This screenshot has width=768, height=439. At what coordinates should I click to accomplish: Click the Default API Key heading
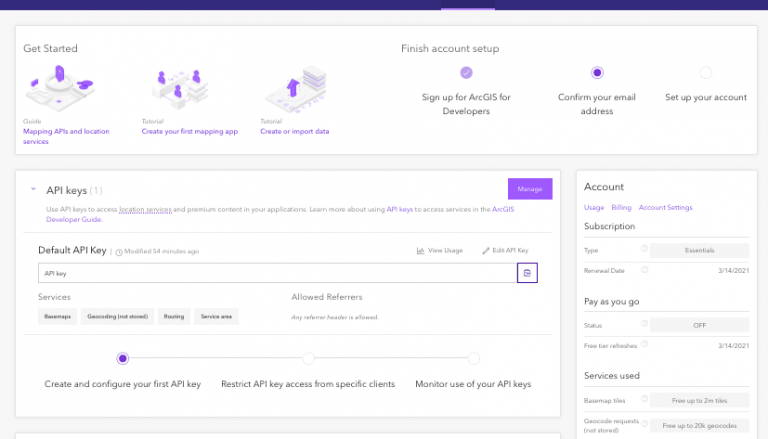72,250
